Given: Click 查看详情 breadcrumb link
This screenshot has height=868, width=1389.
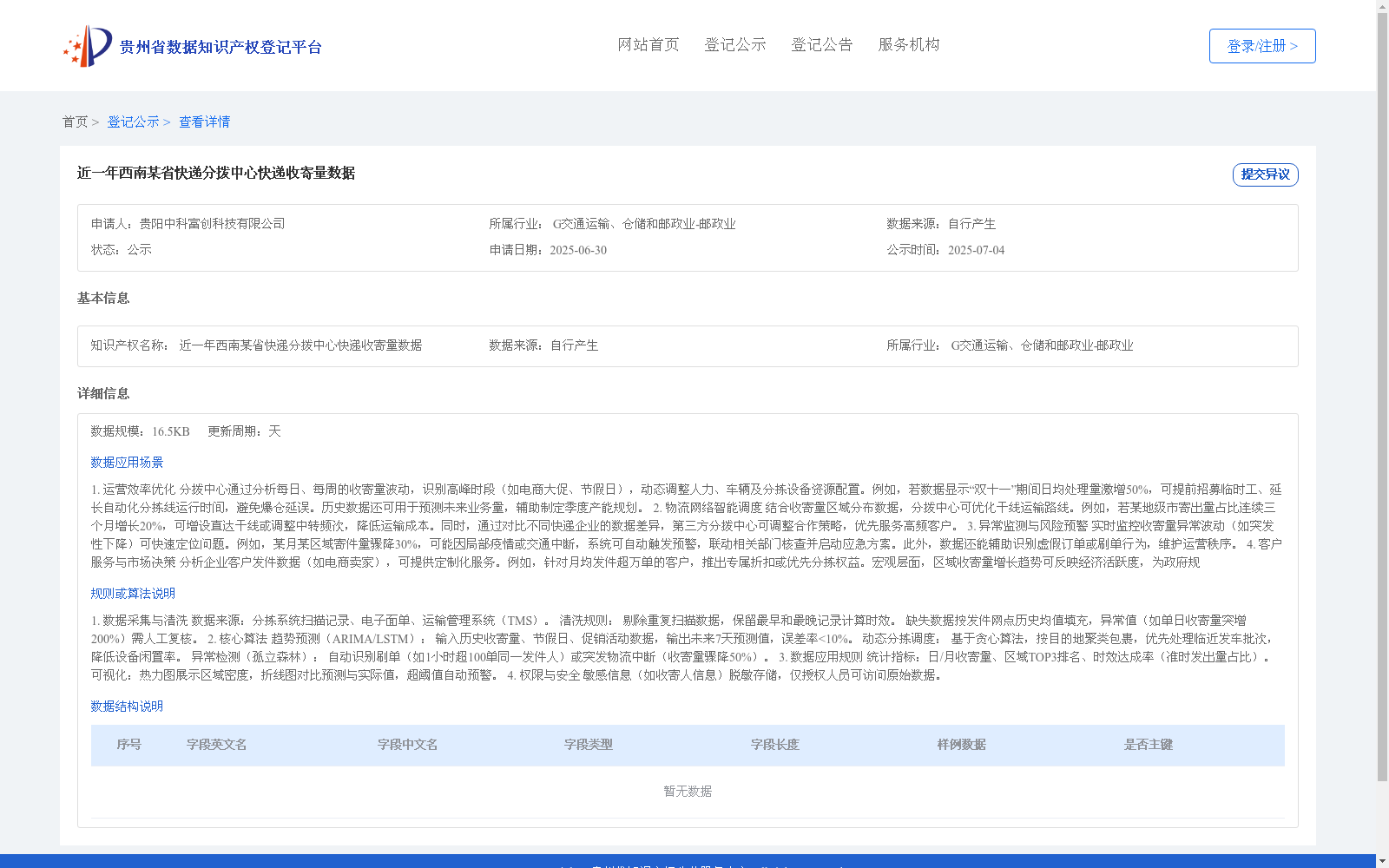Looking at the screenshot, I should pyautogui.click(x=205, y=122).
